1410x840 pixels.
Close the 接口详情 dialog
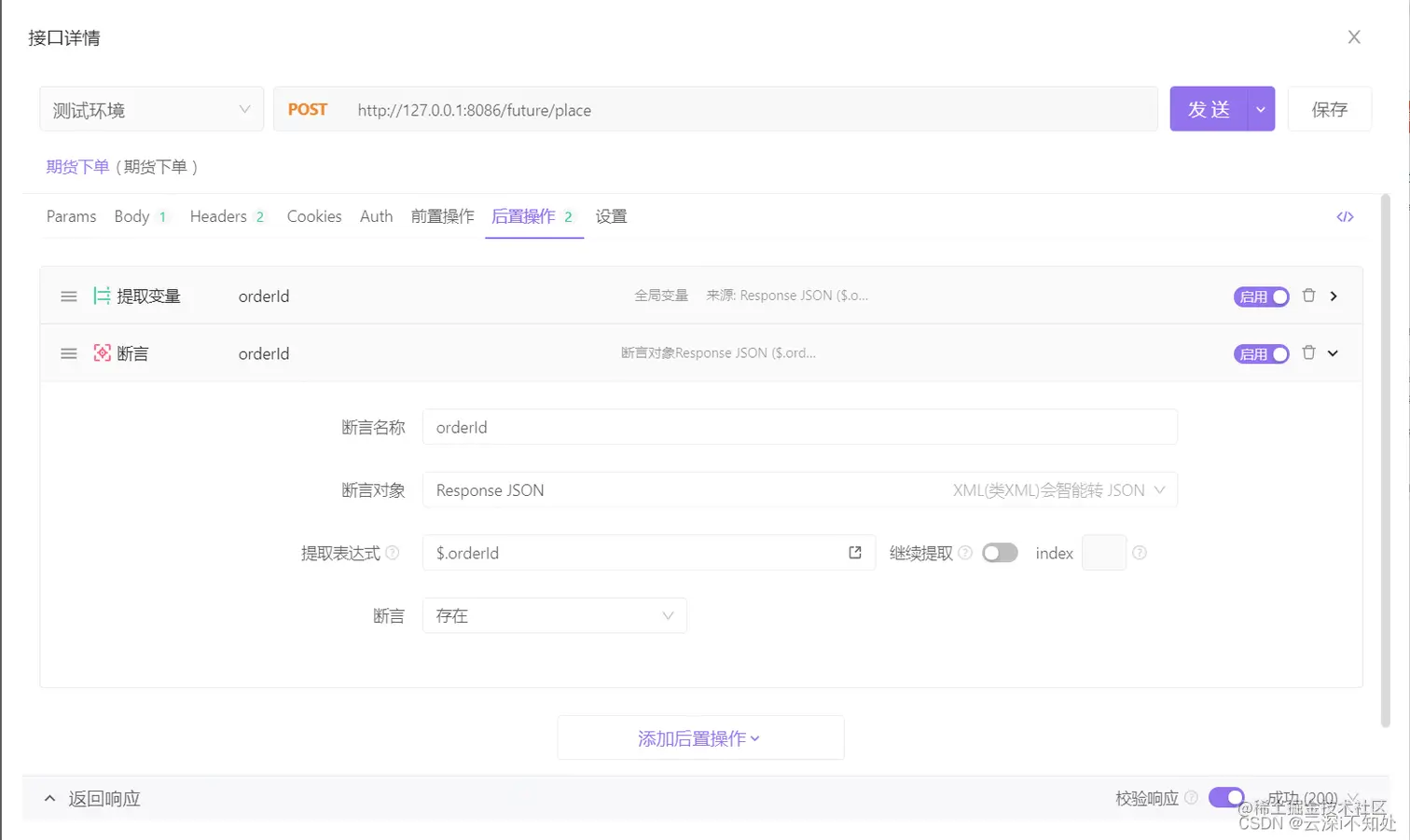pyautogui.click(x=1354, y=37)
